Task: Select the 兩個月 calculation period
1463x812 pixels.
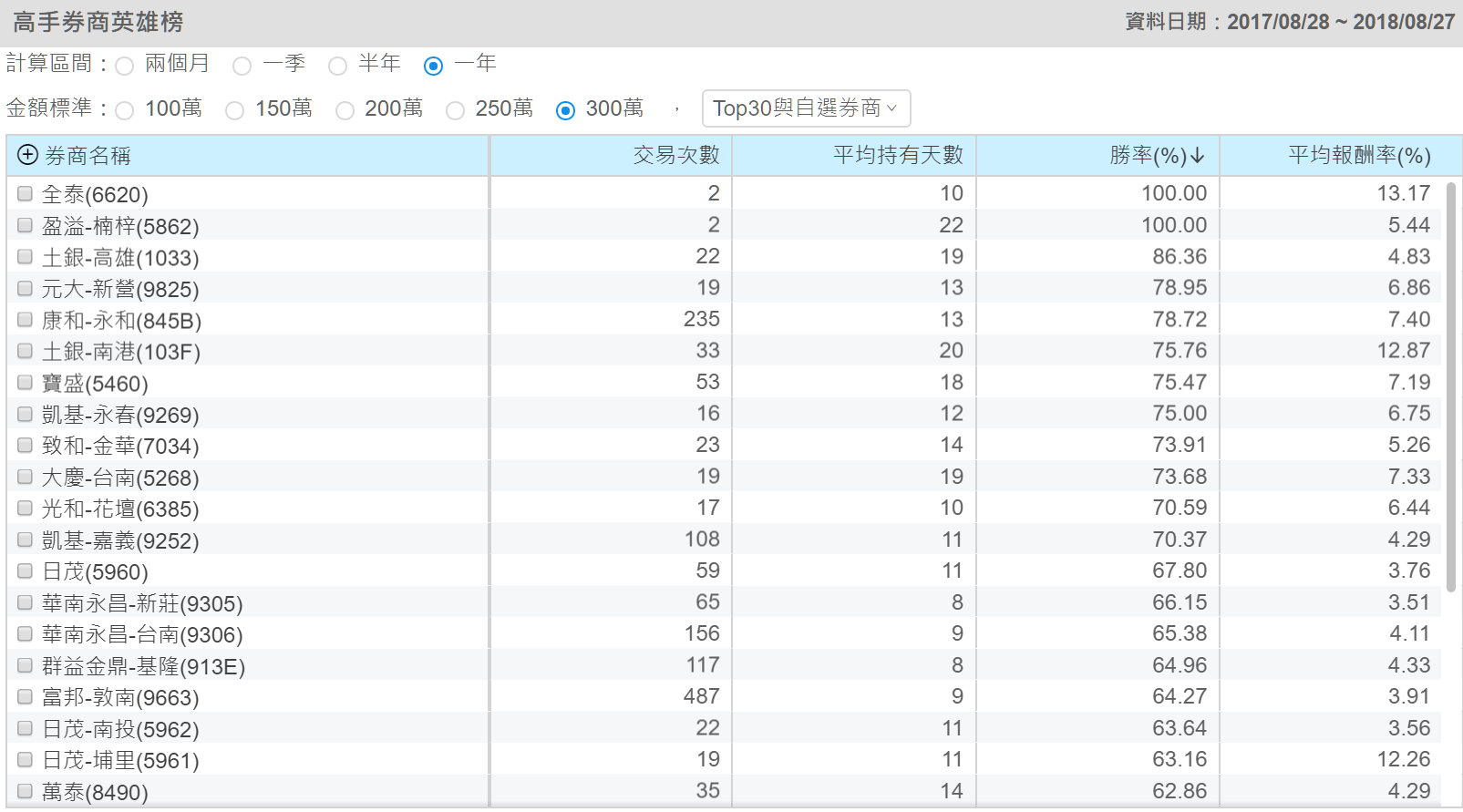Action: tap(125, 66)
